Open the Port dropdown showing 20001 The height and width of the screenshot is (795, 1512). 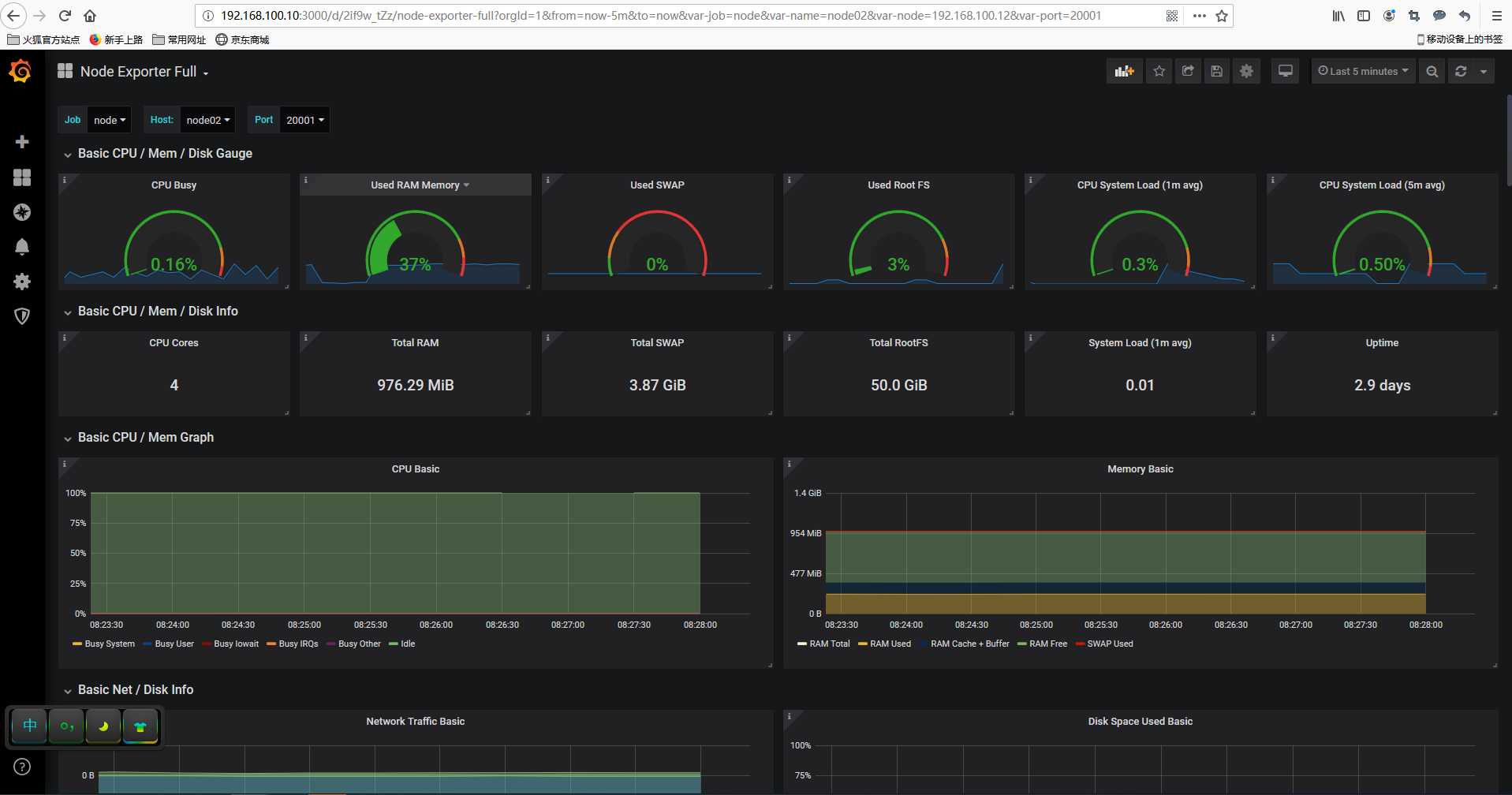[x=304, y=120]
